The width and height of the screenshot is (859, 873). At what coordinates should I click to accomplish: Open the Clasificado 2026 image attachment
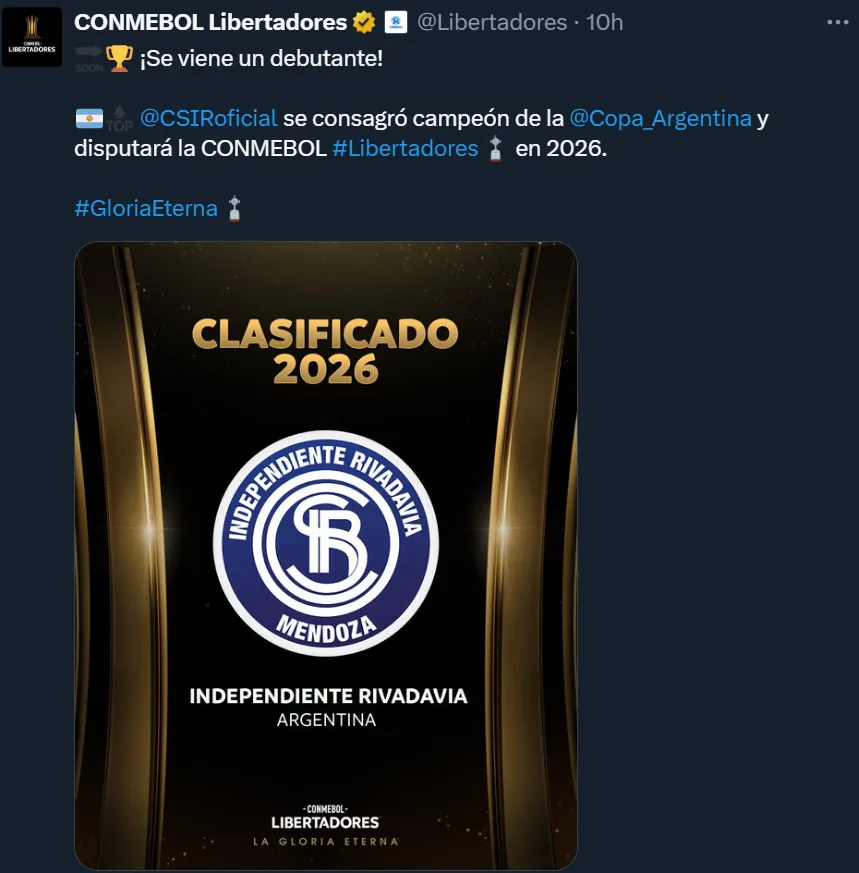tap(326, 555)
